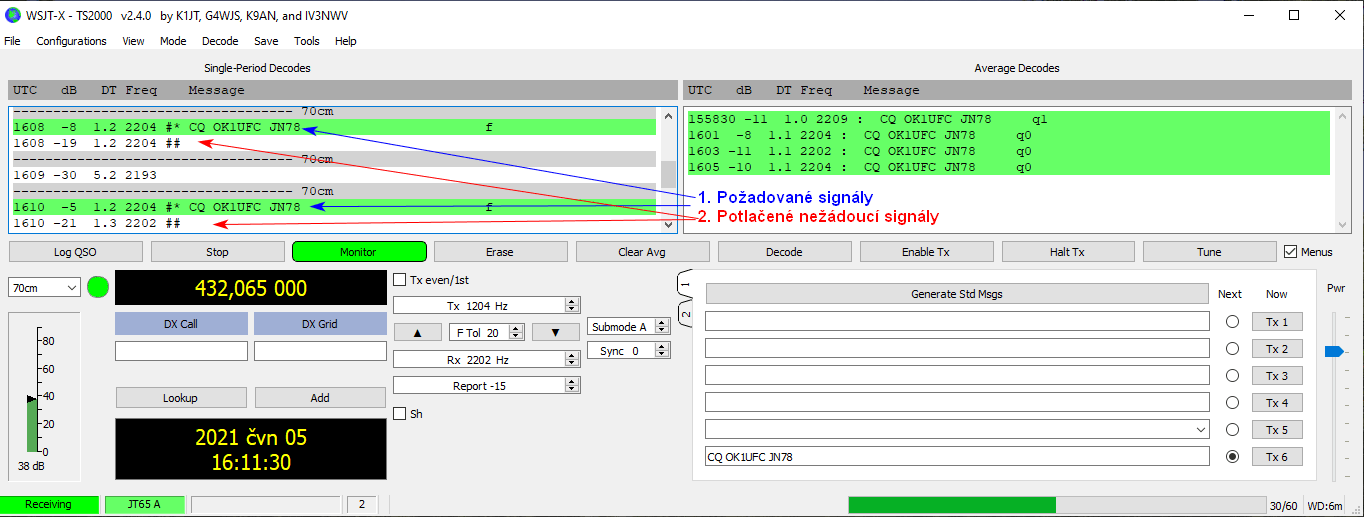
Task: Expand the Tx 5 message dropdown
Action: [x=1201, y=430]
